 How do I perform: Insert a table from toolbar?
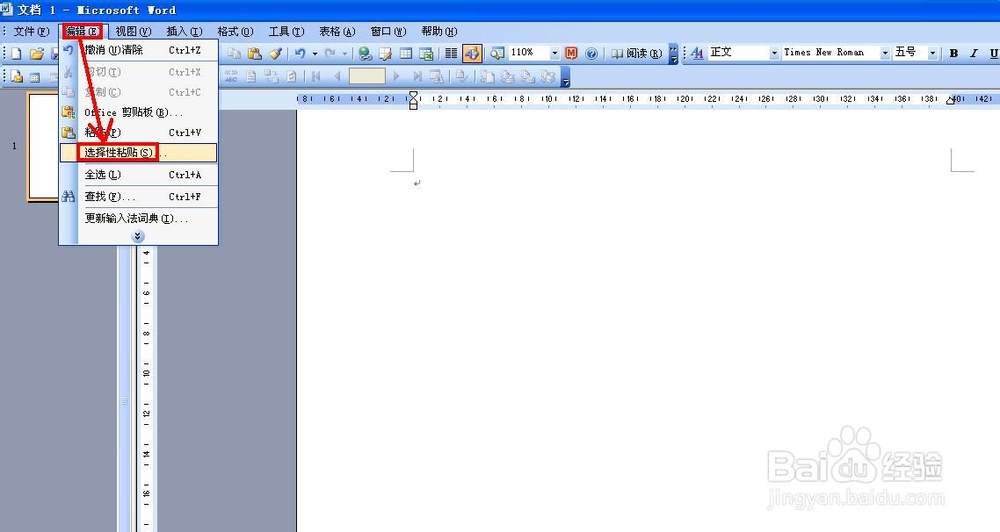click(406, 54)
